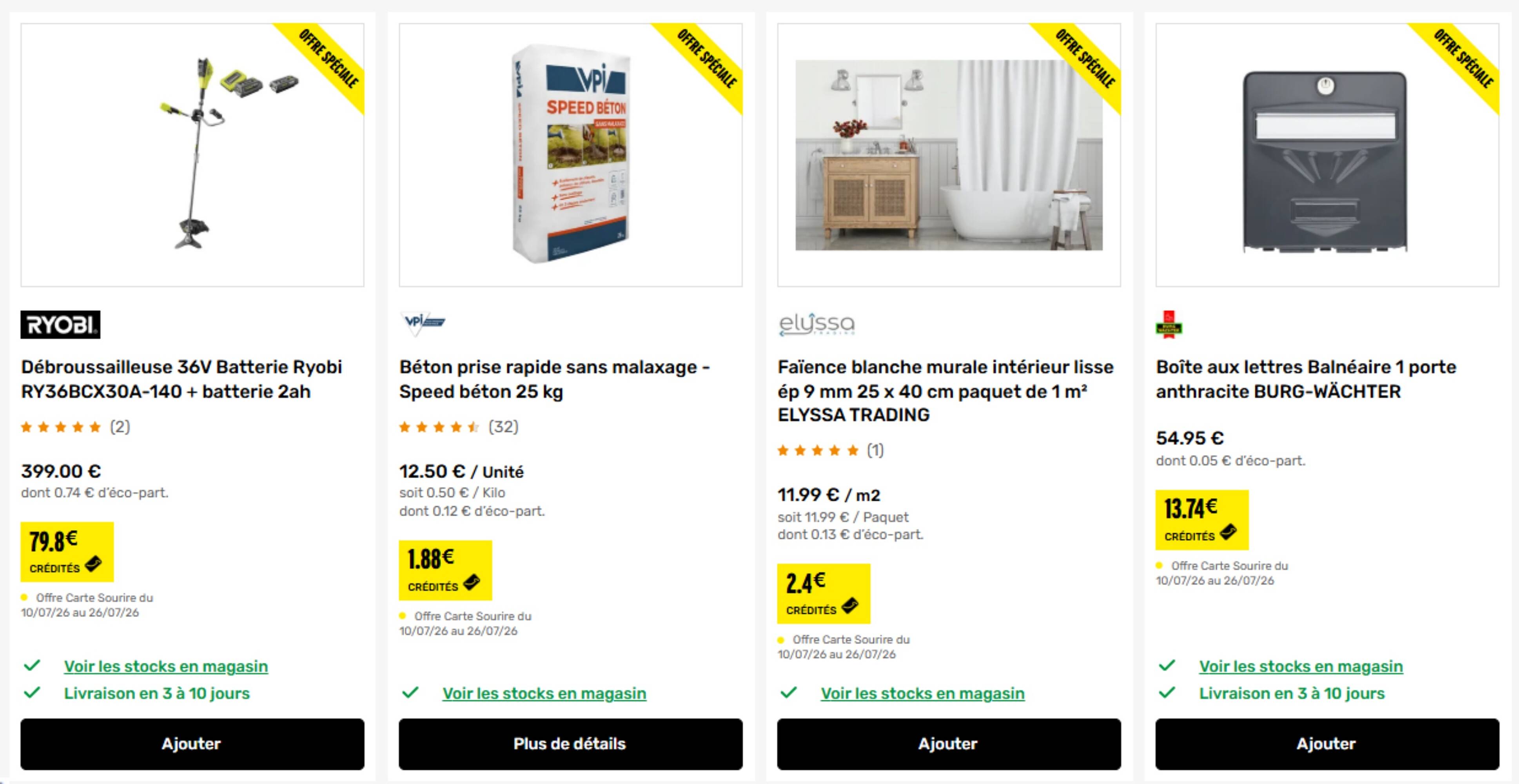Click the Elyssa Trading brand logo
This screenshot has height=784, width=1519.
[817, 324]
